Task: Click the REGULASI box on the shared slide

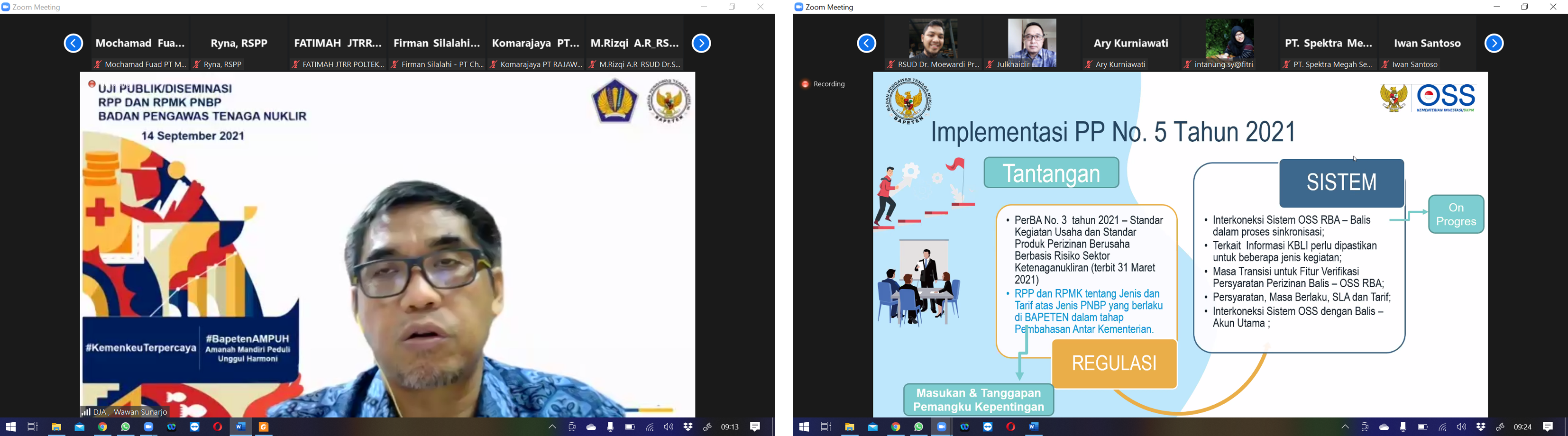Action: (x=1115, y=363)
